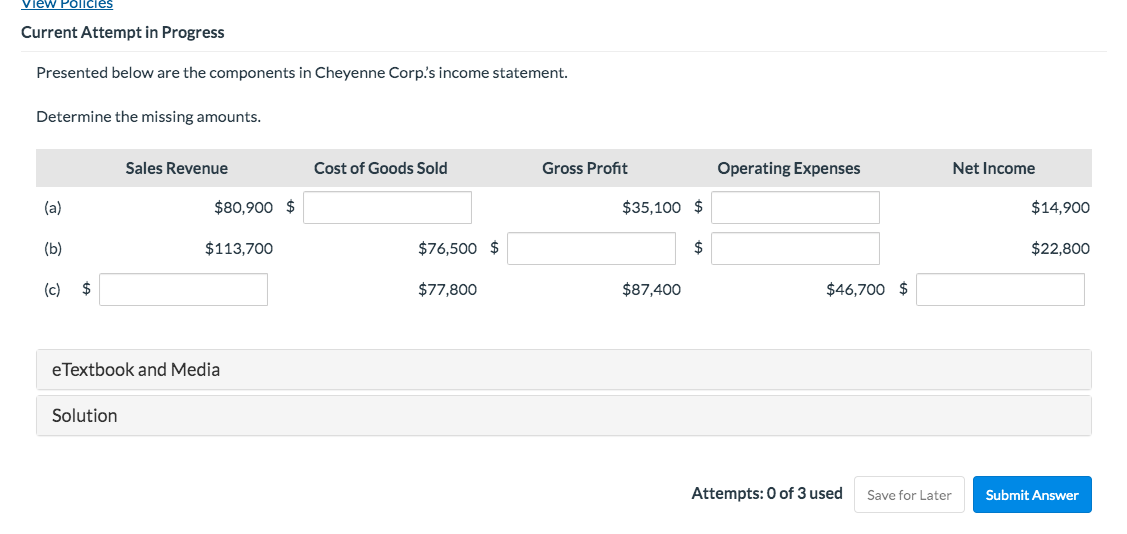Select the $87,400 gross profit value

651,290
